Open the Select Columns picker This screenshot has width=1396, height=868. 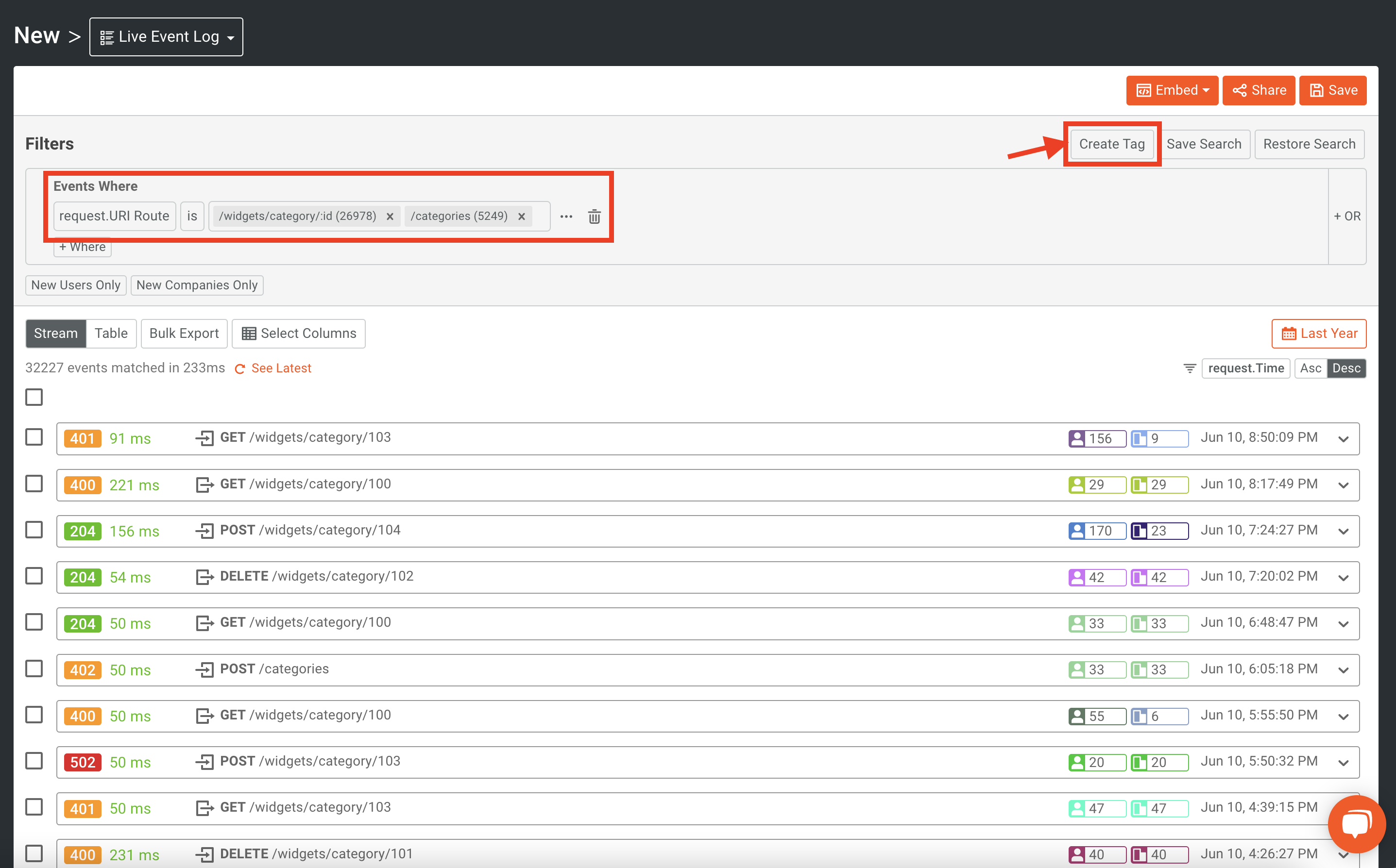pyautogui.click(x=298, y=333)
